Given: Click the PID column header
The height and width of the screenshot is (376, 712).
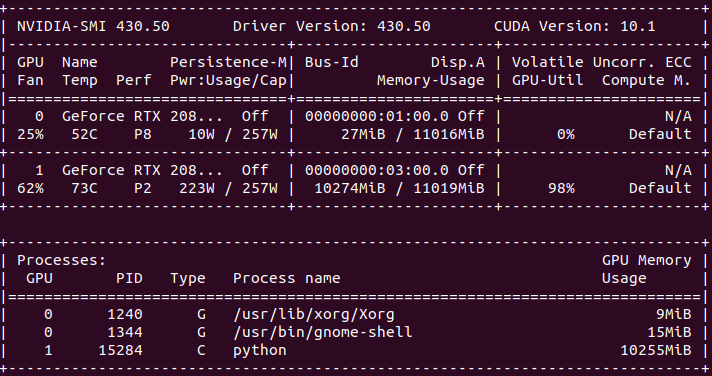Looking at the screenshot, I should pyautogui.click(x=129, y=278).
